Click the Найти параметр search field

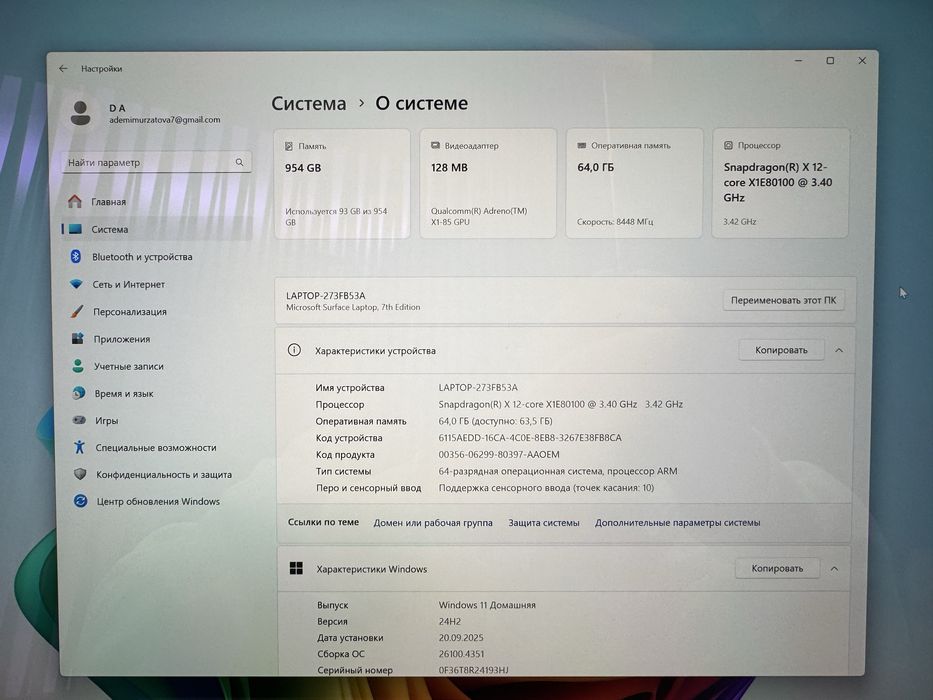tap(156, 162)
